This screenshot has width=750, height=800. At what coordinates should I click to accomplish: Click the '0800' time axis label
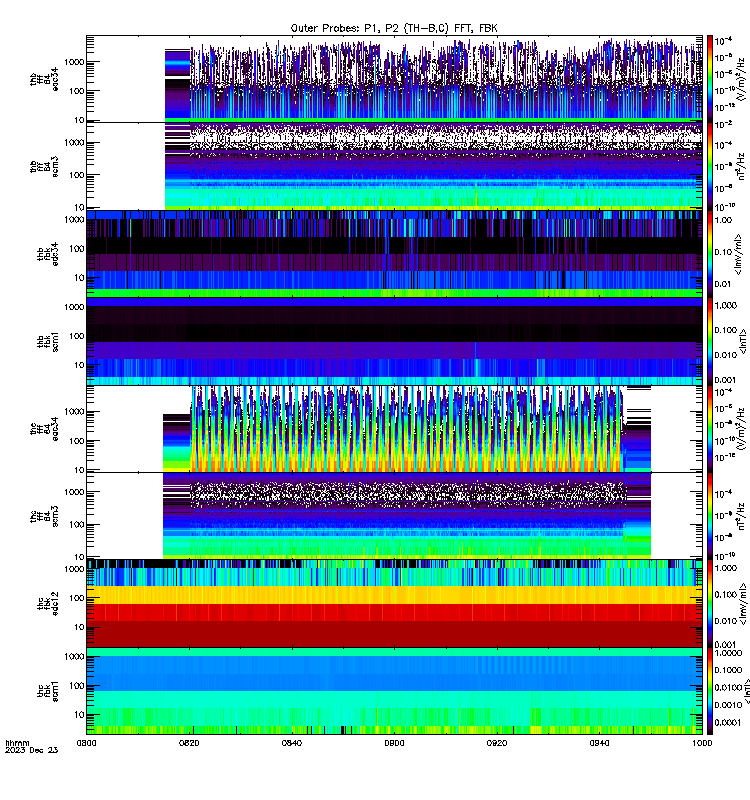87,743
